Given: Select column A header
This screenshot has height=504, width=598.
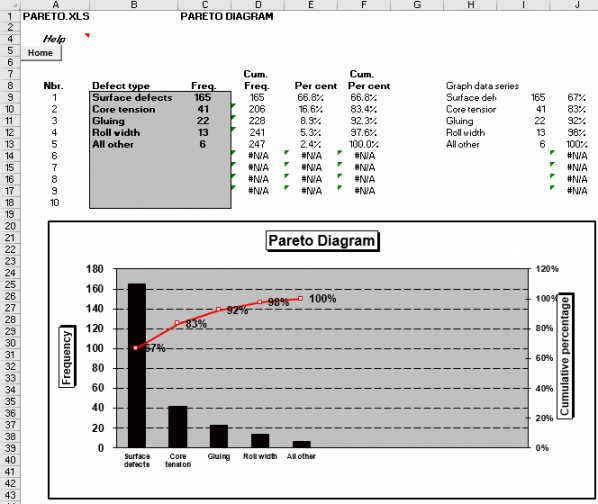Looking at the screenshot, I should pyautogui.click(x=55, y=5).
